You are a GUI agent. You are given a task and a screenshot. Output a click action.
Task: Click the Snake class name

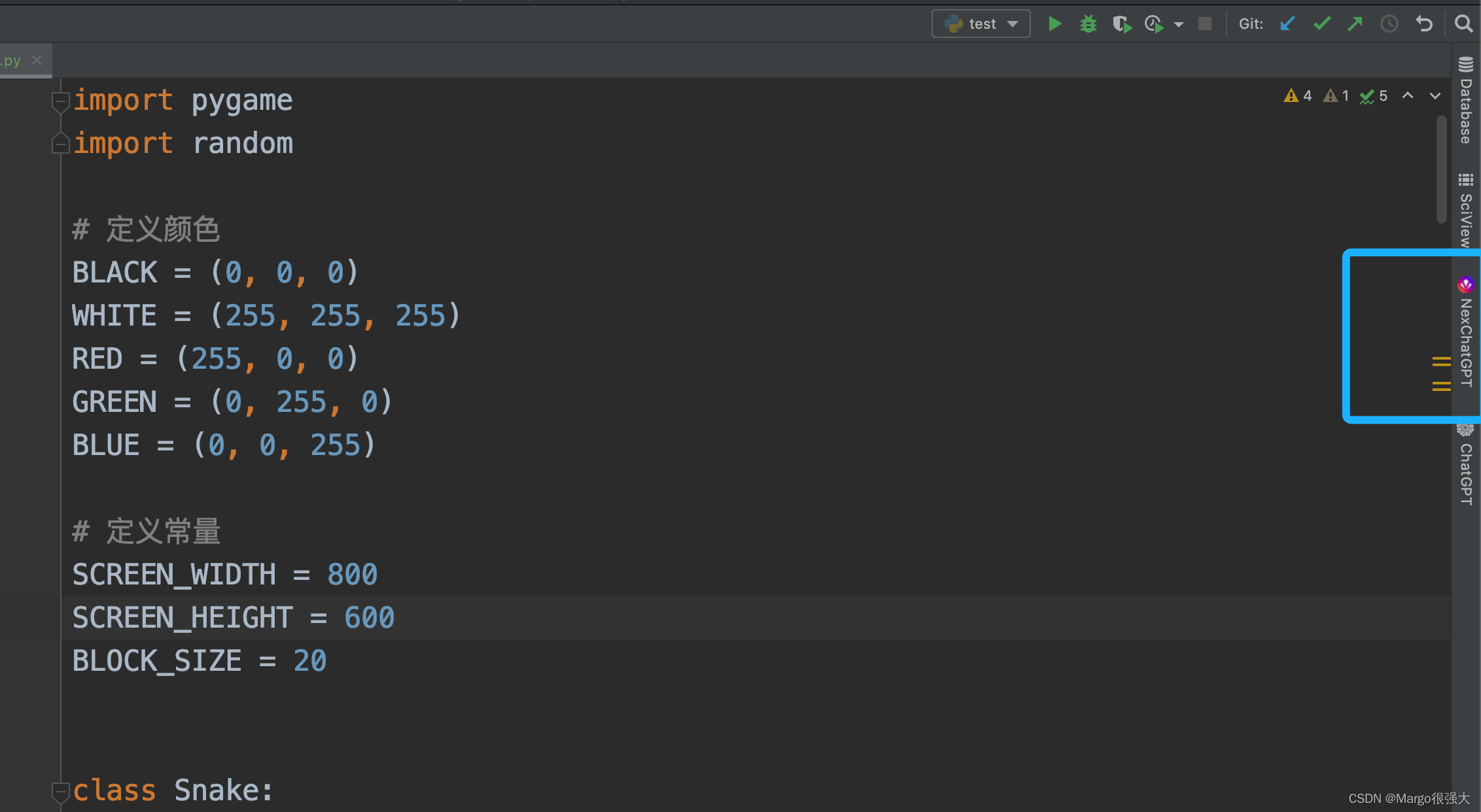[x=218, y=790]
